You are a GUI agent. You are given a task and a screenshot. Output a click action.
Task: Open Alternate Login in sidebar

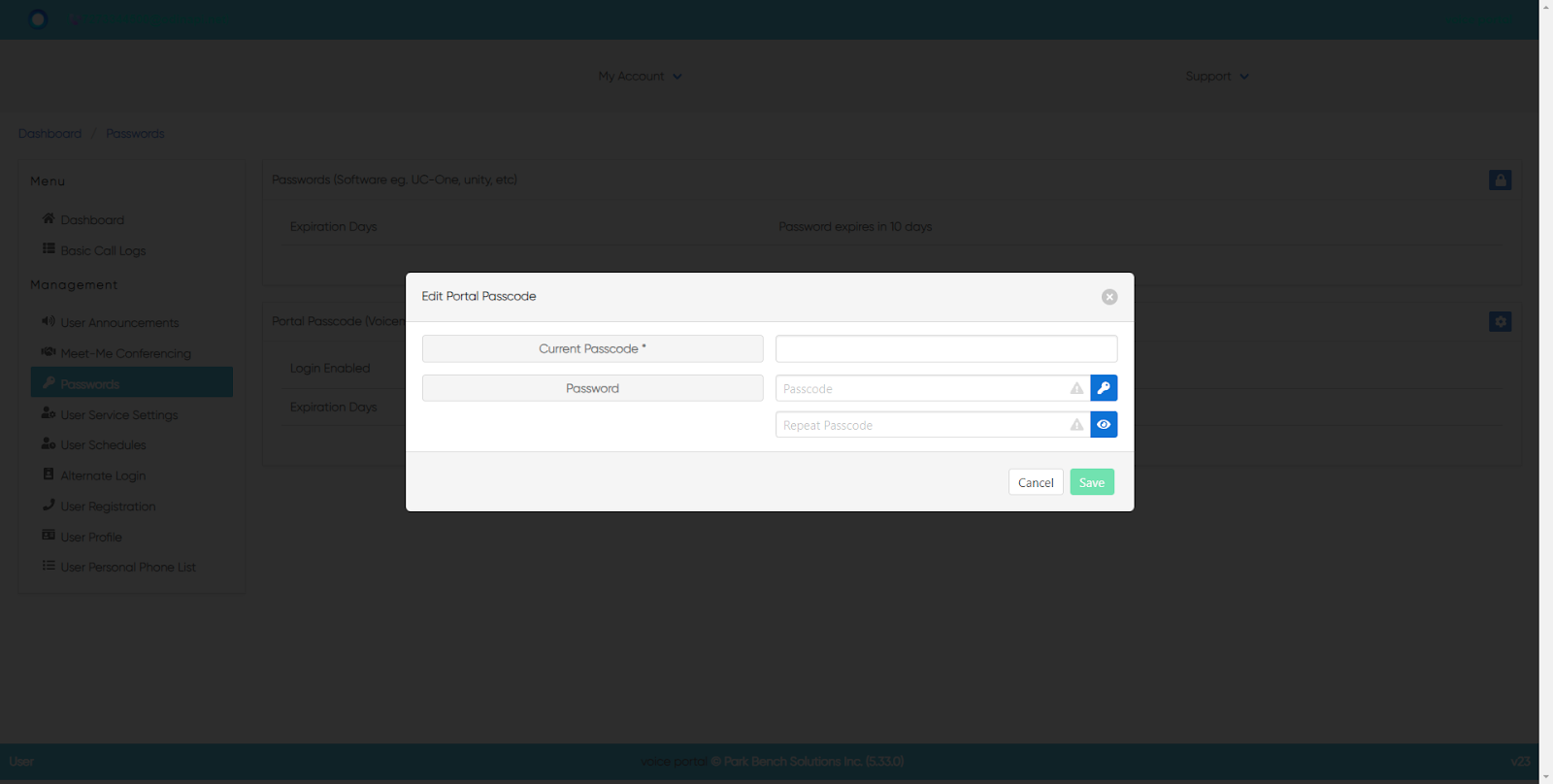(x=103, y=476)
